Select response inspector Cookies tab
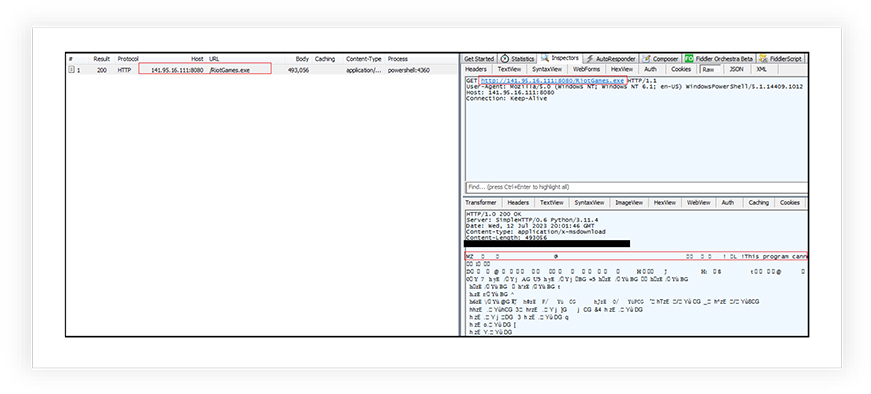The height and width of the screenshot is (394, 871). click(x=789, y=203)
